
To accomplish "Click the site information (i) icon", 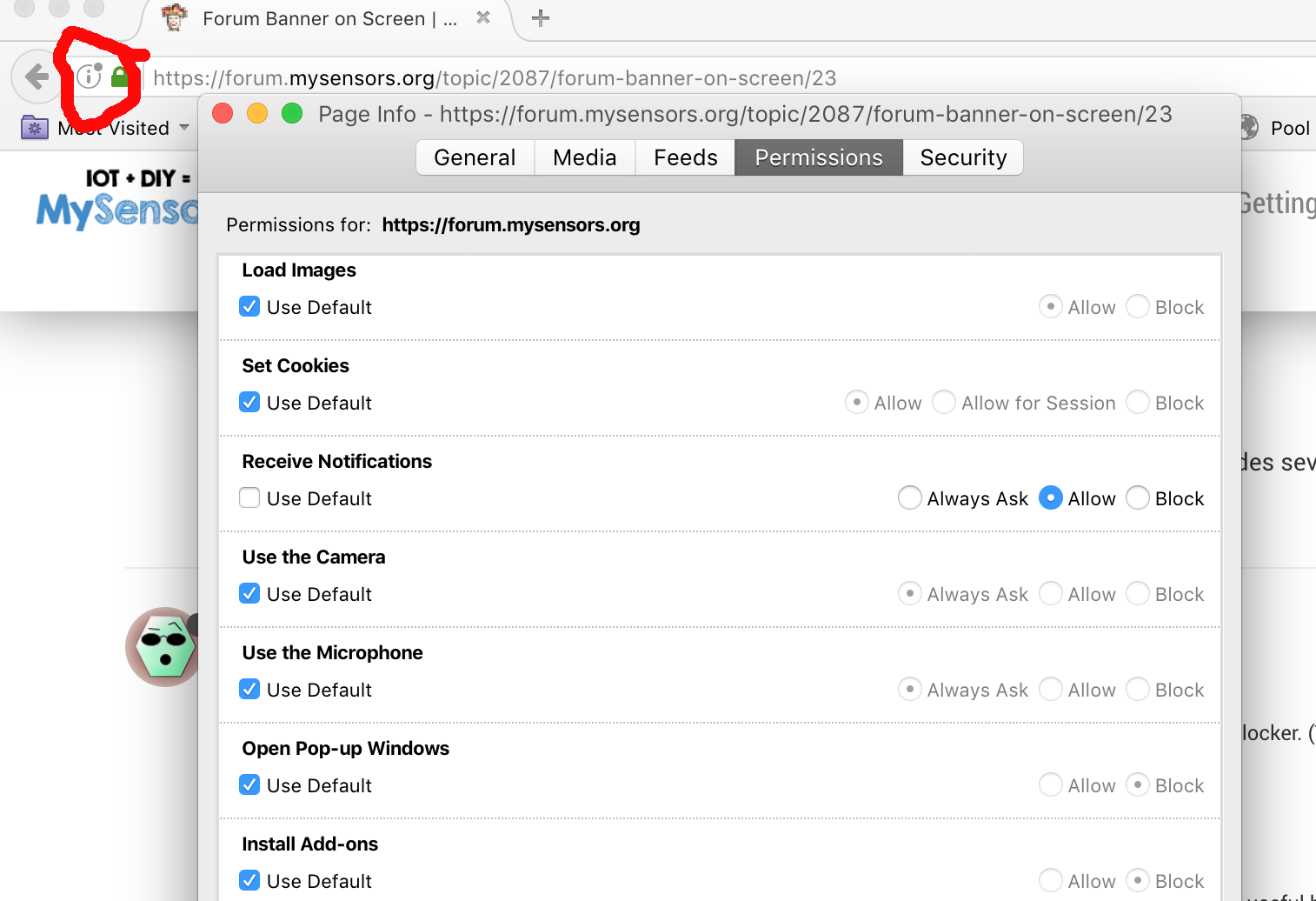I will (89, 77).
